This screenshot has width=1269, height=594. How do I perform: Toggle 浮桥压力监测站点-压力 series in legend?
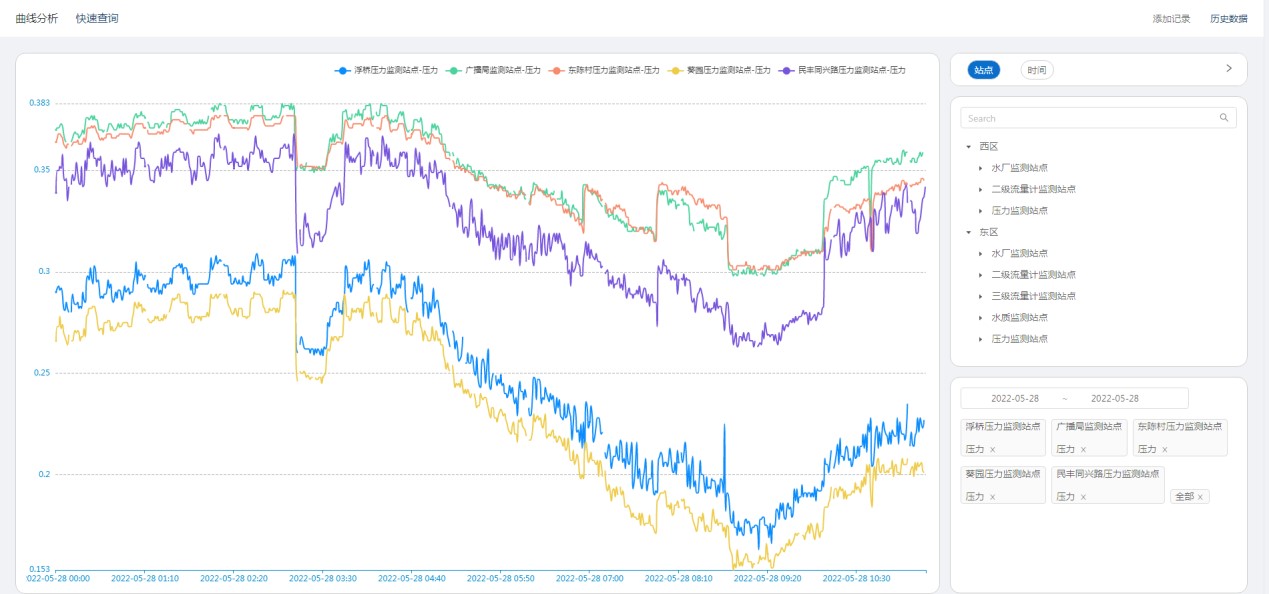(395, 70)
